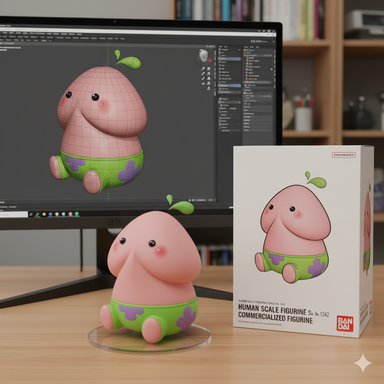Screen dimensions: 384x384
Task: Click the bottom icon in the viewport tool column
Action: (209, 88)
